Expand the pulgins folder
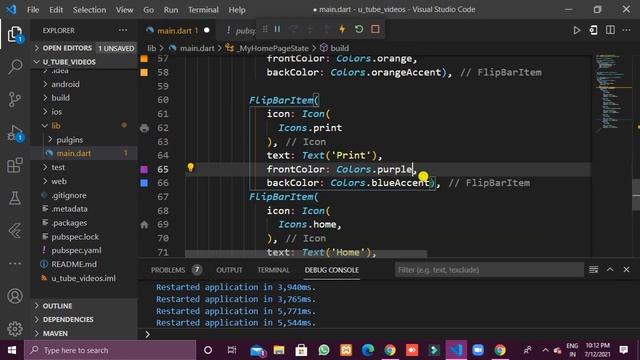 tap(69, 140)
